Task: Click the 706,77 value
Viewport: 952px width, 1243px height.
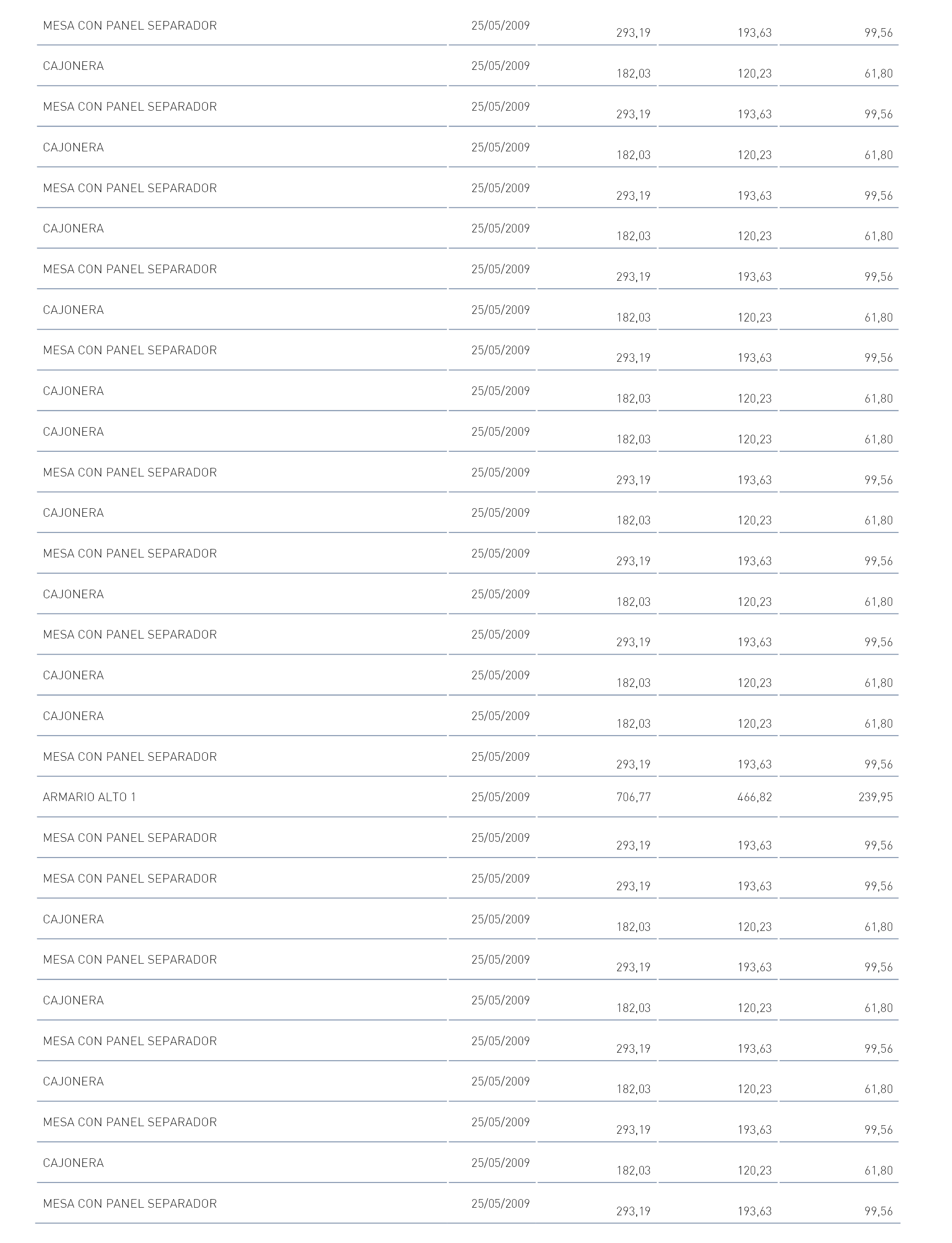Action: click(x=634, y=797)
